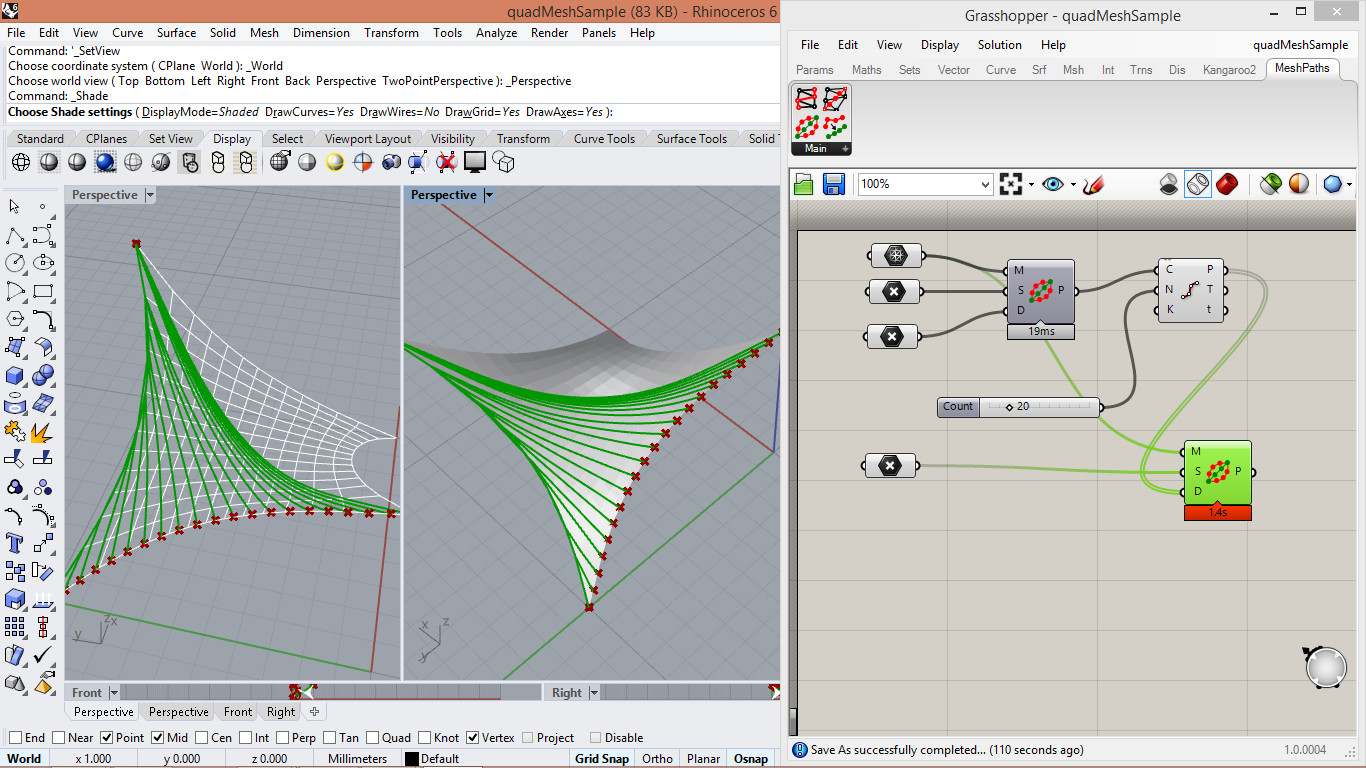Open the Grasshopper eye preview dropdown arrow

(1073, 184)
